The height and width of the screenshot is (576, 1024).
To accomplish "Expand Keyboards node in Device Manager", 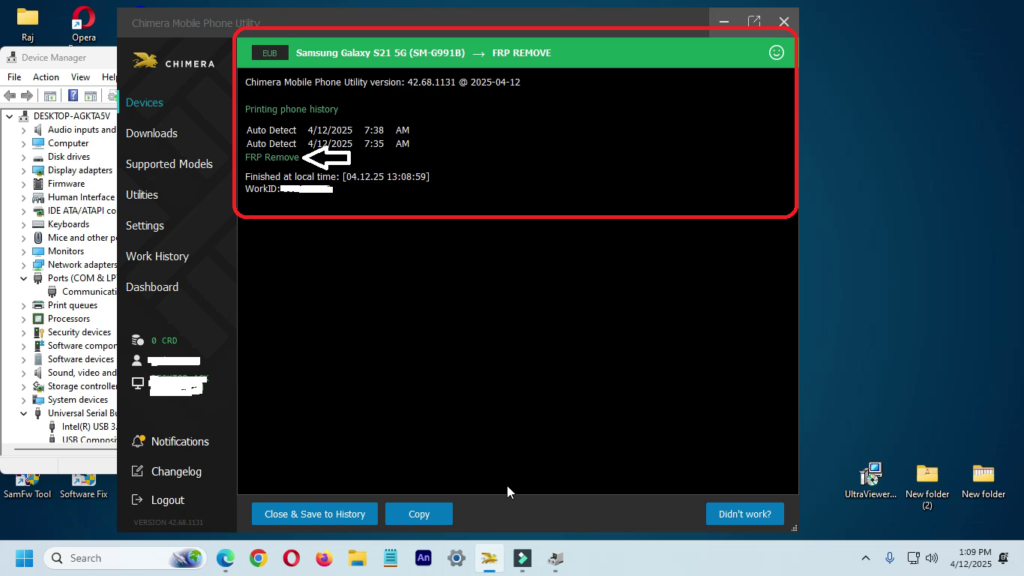I will pos(24,225).
